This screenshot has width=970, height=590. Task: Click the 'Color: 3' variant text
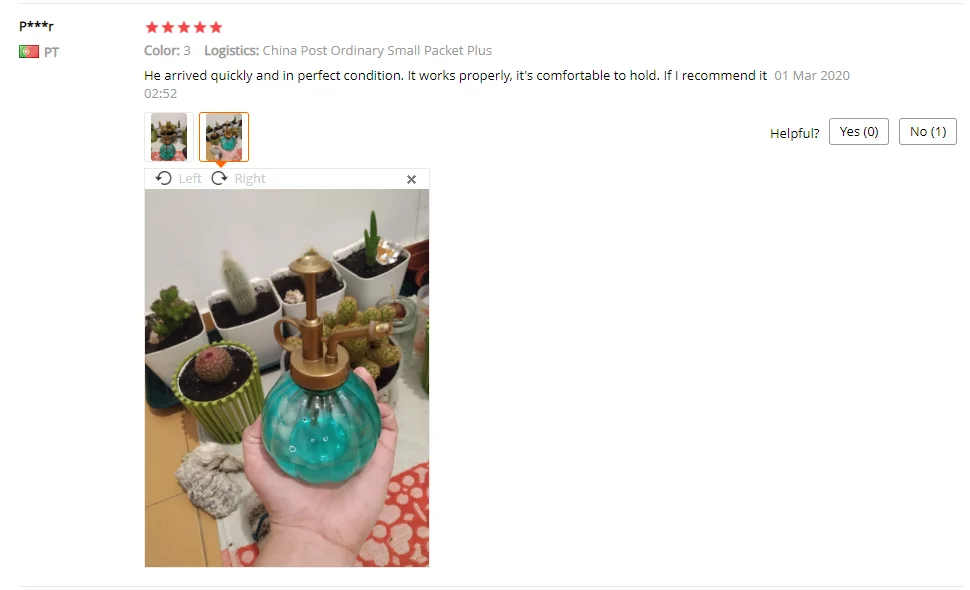pyautogui.click(x=167, y=51)
